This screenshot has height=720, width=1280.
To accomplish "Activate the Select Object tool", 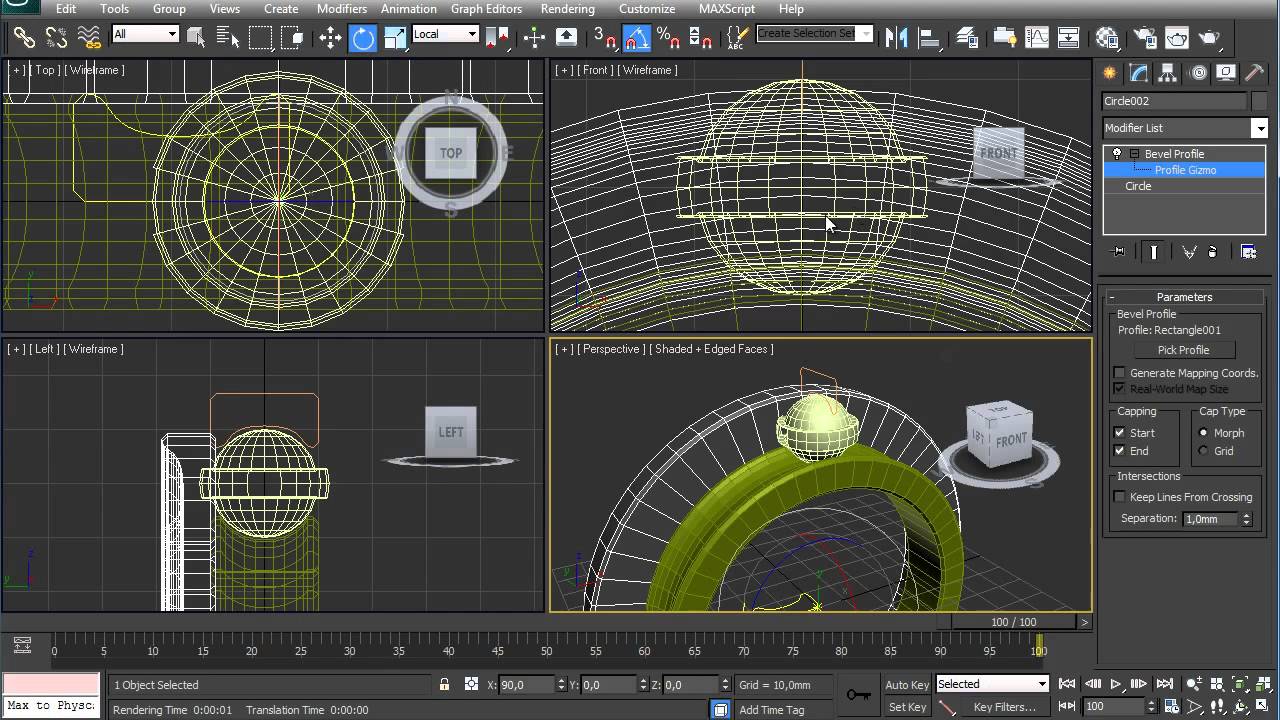I will click(x=196, y=38).
